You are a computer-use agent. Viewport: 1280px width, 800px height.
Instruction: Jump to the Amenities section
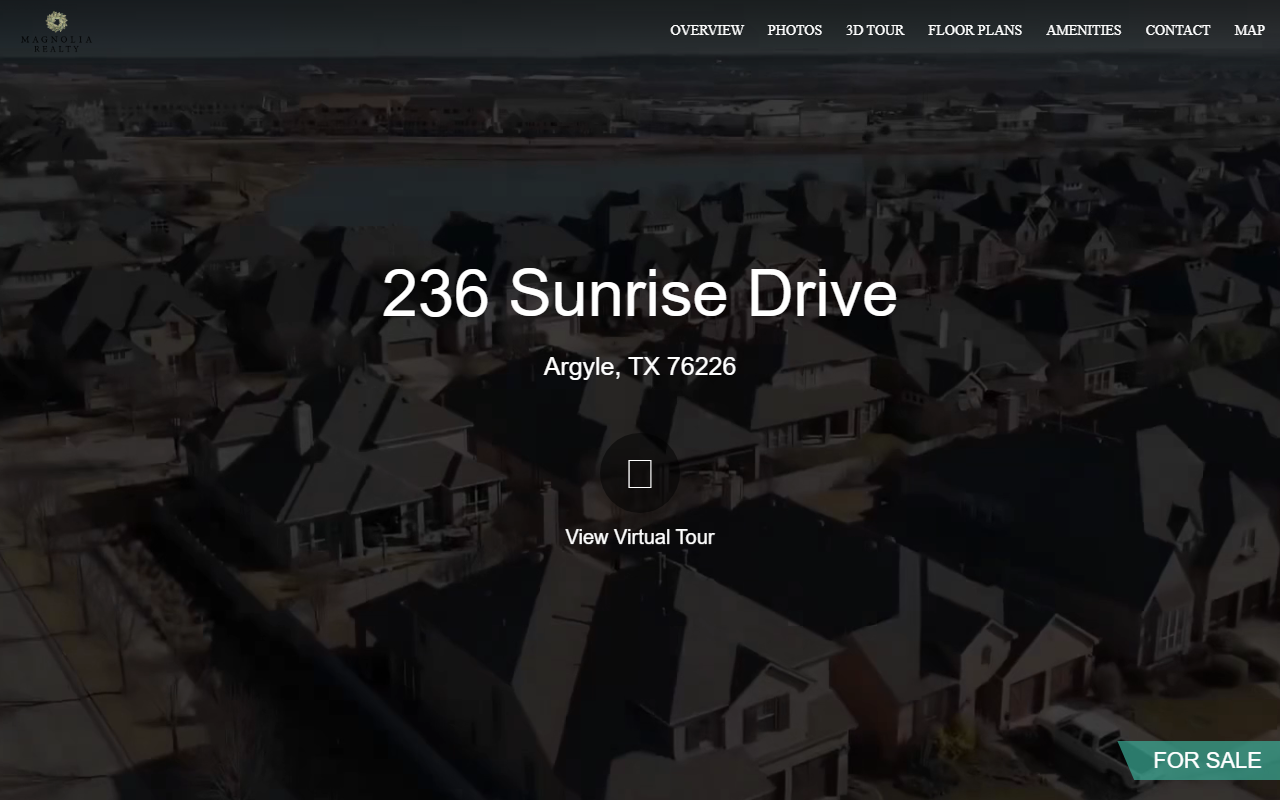(x=1084, y=30)
